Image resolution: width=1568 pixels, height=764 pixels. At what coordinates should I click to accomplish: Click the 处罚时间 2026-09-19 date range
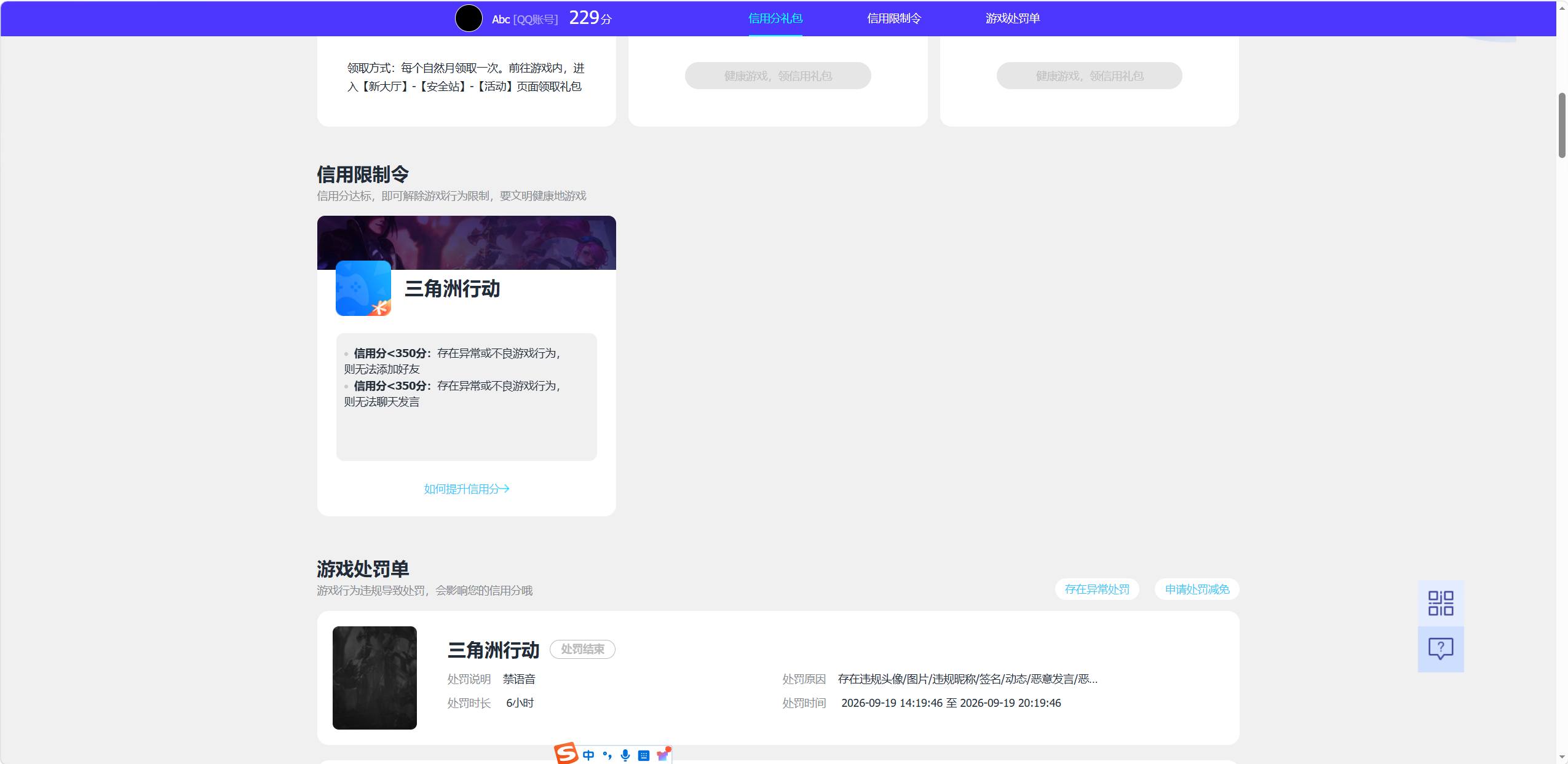(951, 703)
